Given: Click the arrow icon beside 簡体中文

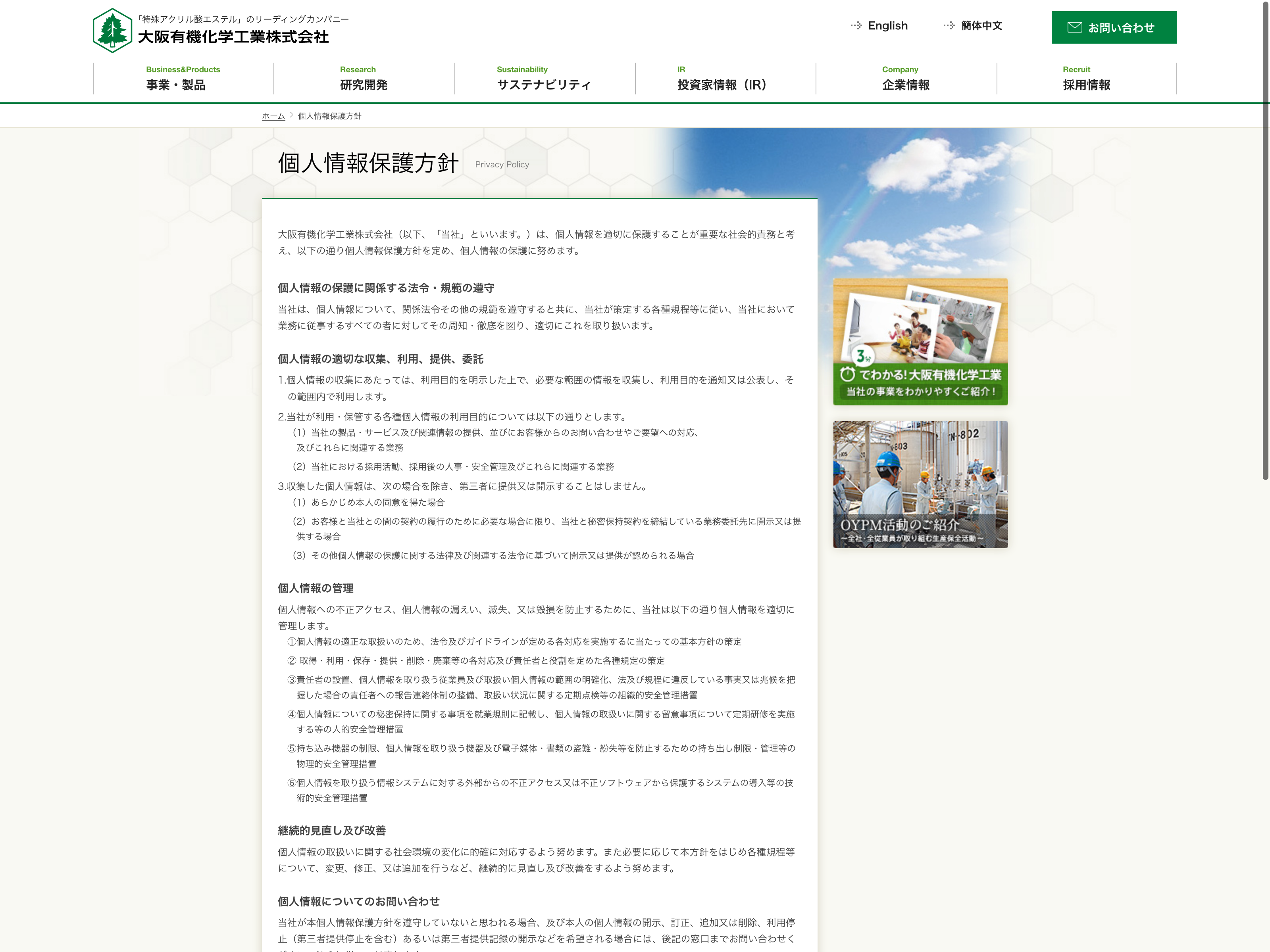Looking at the screenshot, I should 949,26.
